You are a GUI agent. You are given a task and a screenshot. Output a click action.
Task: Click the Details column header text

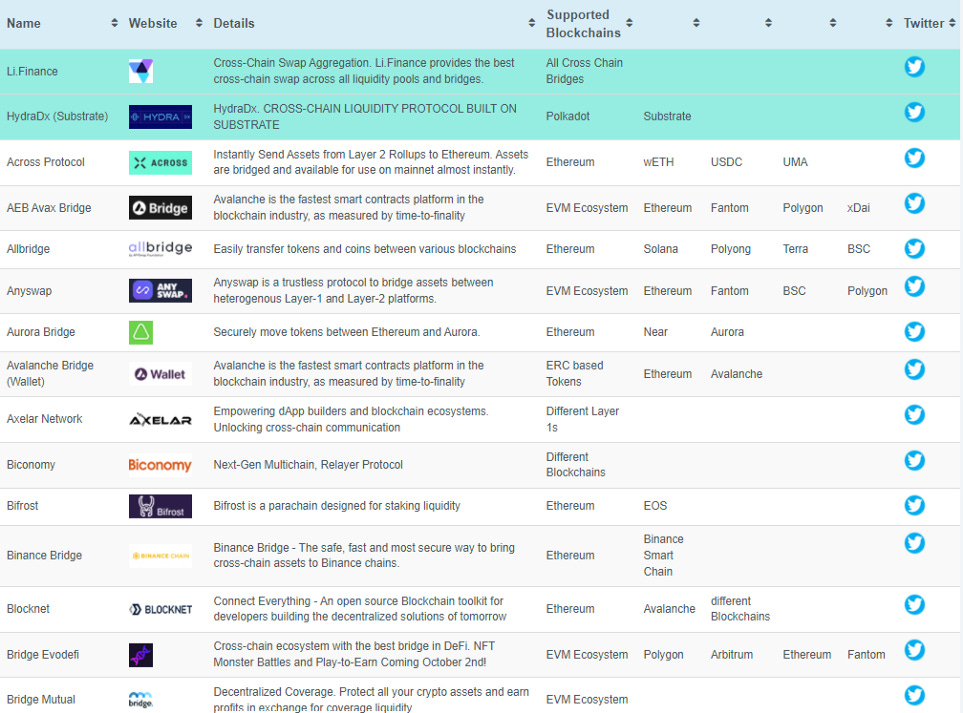[233, 23]
